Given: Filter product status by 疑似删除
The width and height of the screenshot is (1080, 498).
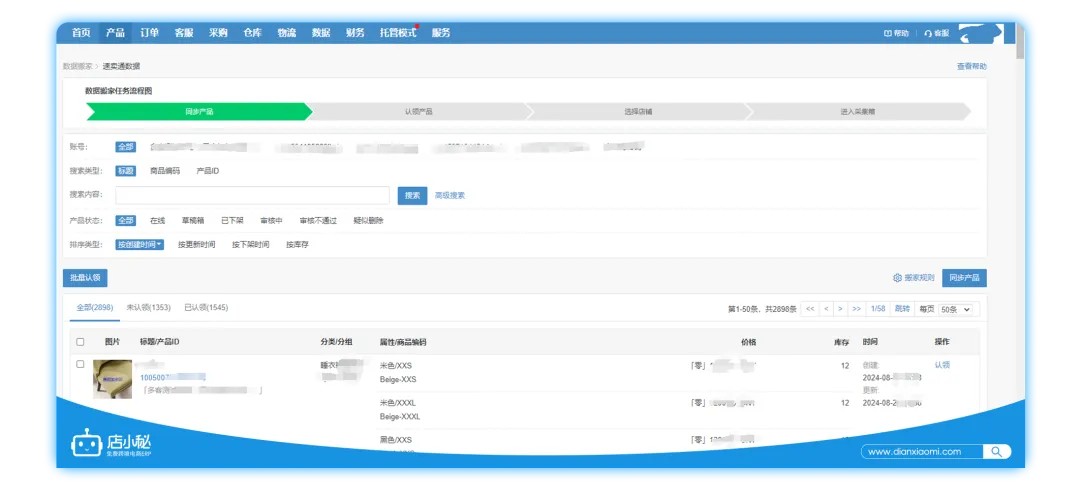Looking at the screenshot, I should 368,220.
